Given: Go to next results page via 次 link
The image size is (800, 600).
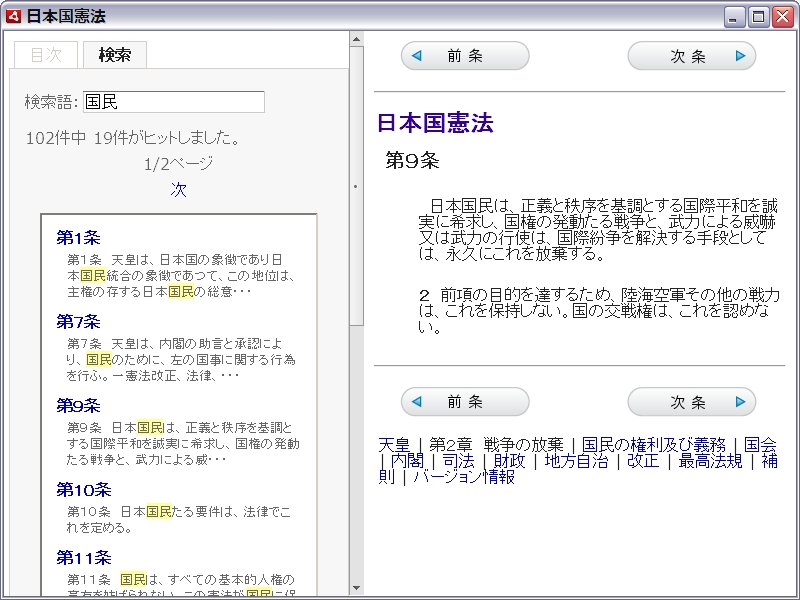Looking at the screenshot, I should point(178,189).
